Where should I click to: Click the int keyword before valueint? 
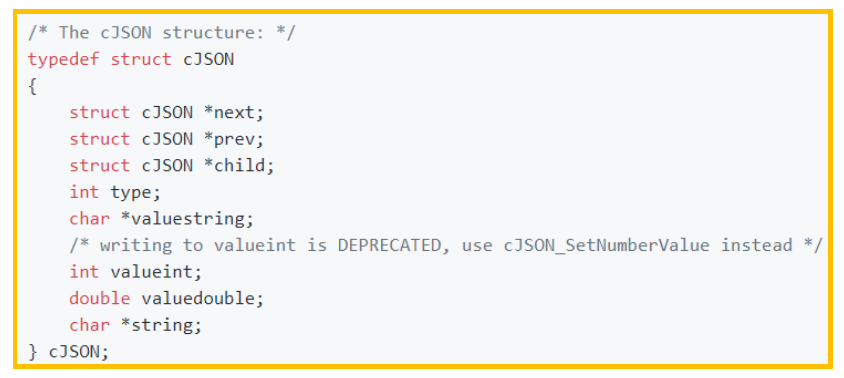point(84,272)
